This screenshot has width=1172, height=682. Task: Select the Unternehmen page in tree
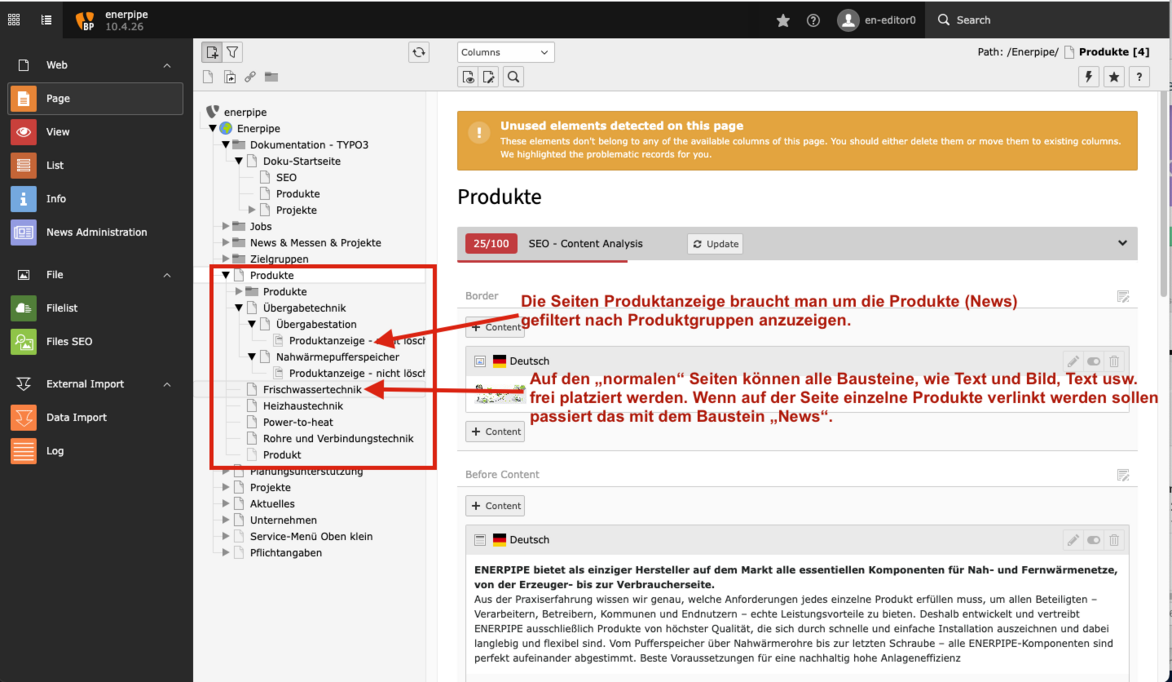coord(283,520)
